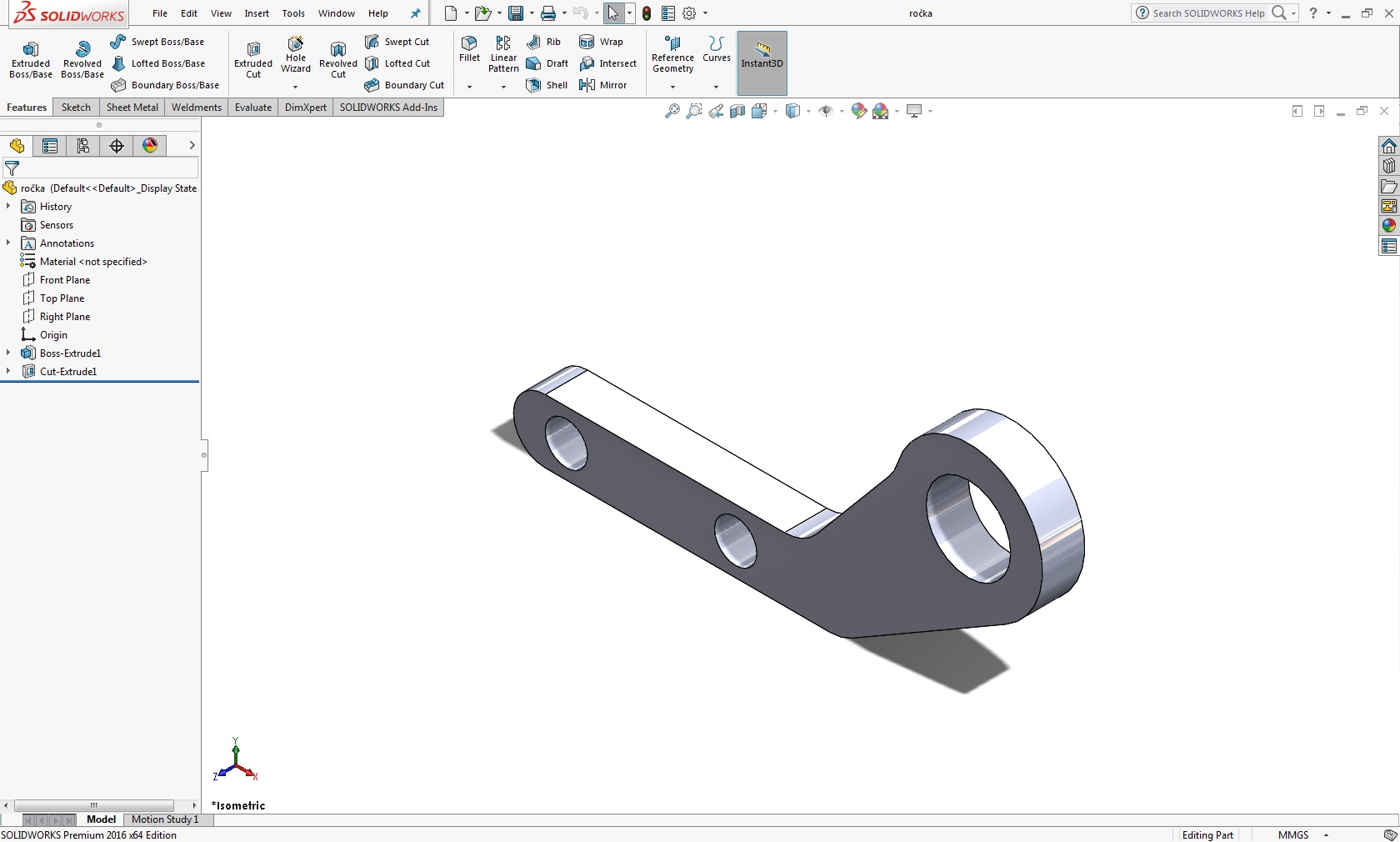1400x842 pixels.
Task: Expand the Annotations folder in tree
Action: point(8,243)
